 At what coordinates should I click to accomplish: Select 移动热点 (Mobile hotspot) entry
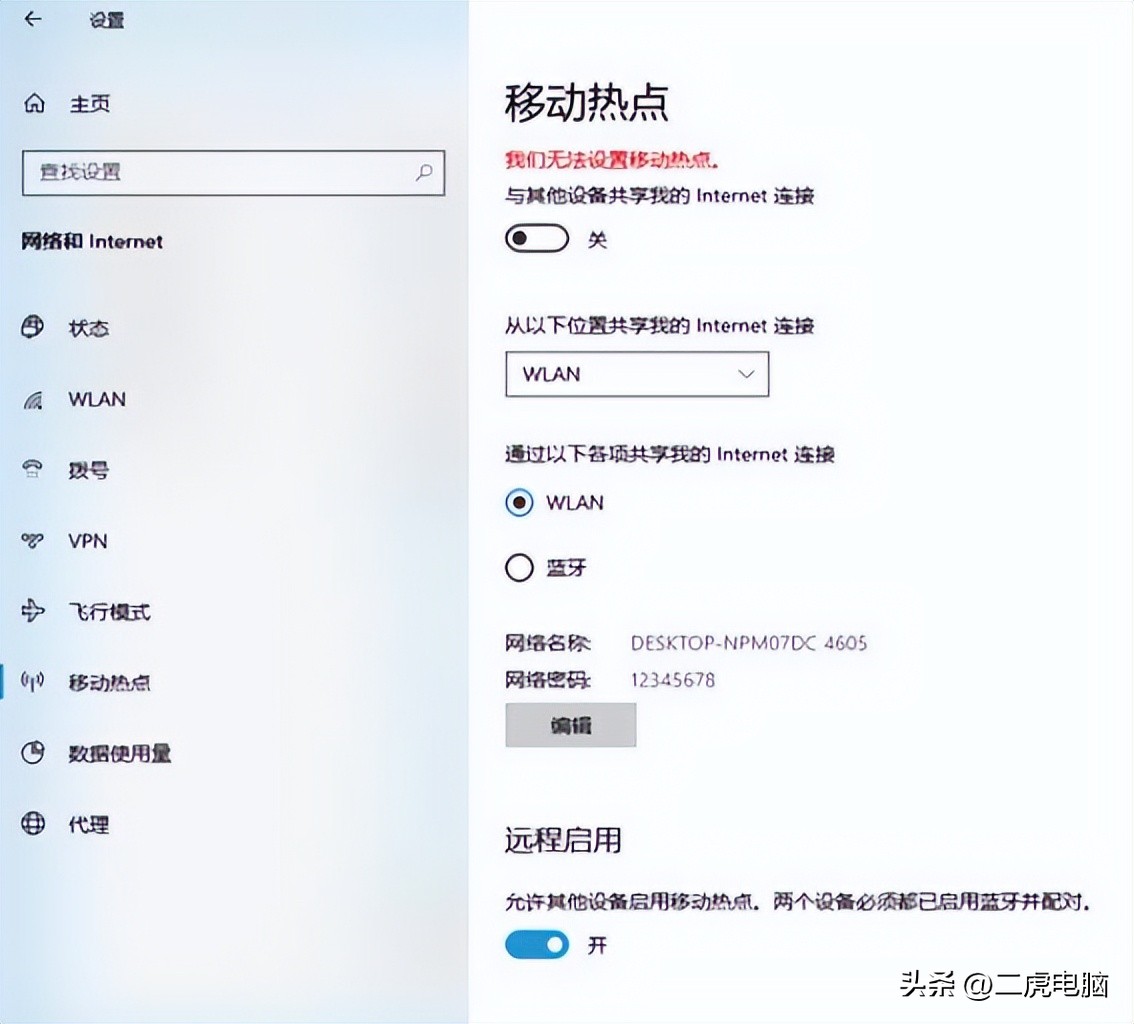point(110,683)
